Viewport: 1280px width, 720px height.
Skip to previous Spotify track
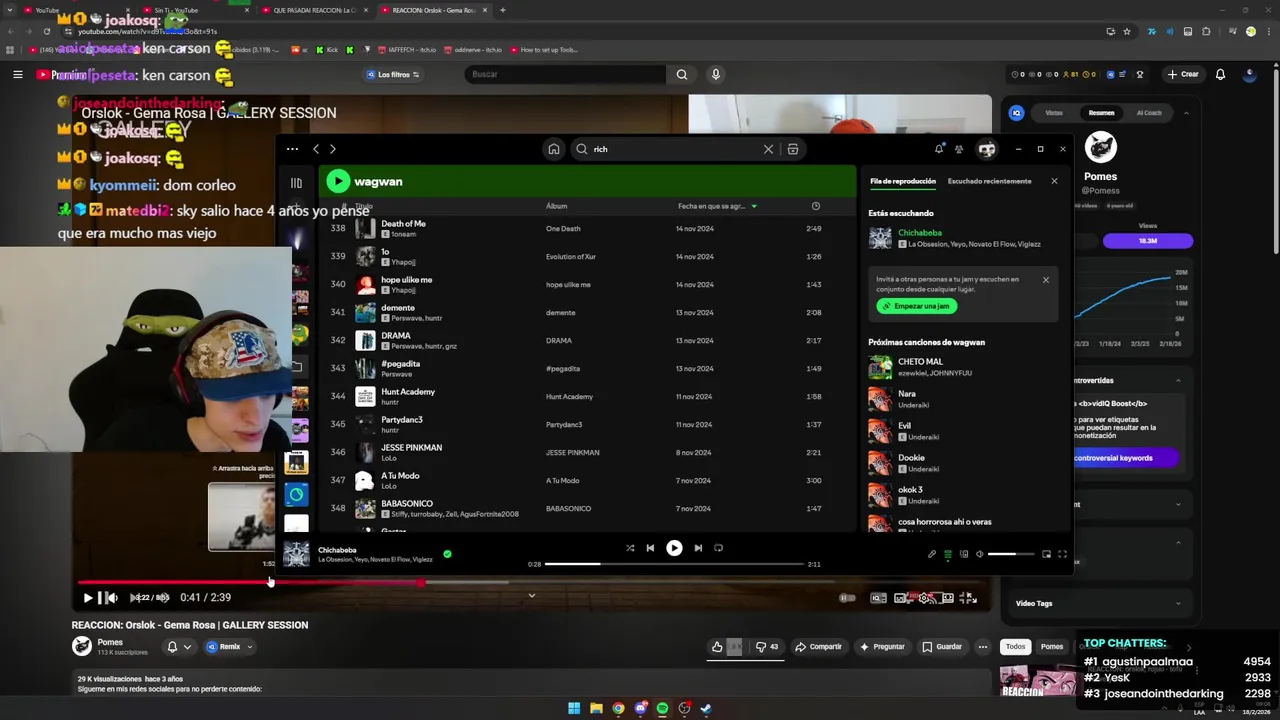[x=650, y=548]
